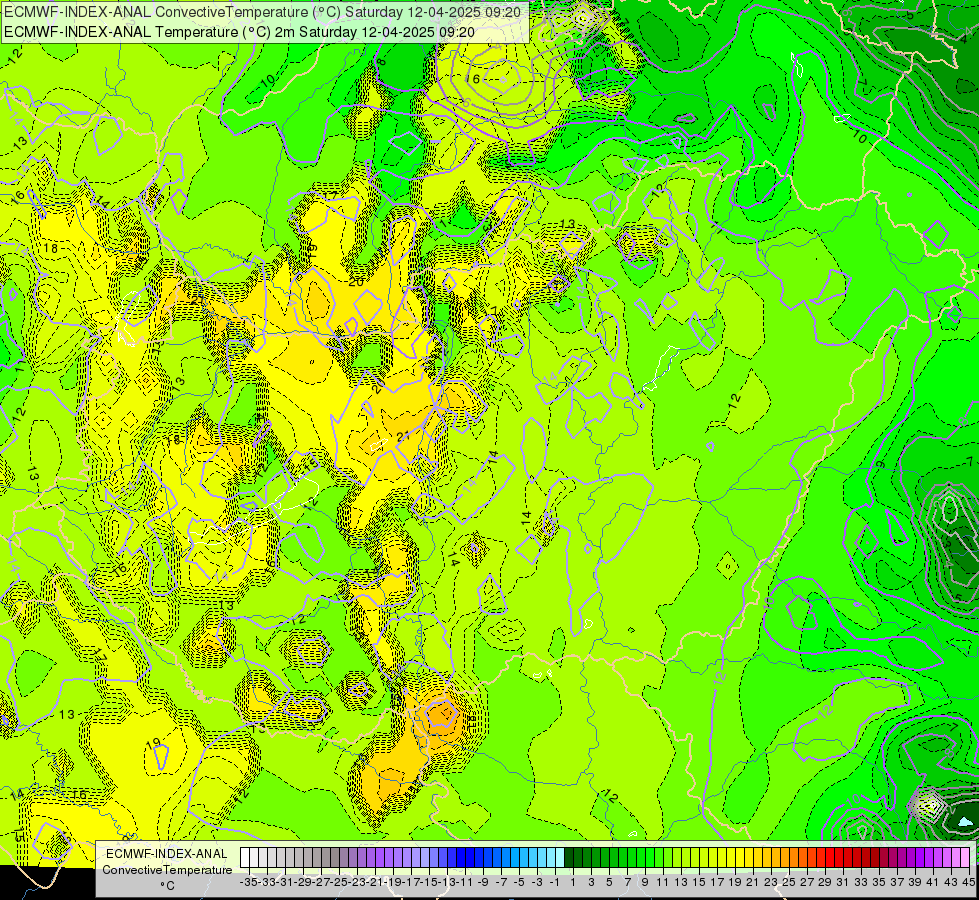Click the ConvectiveTemperature title line at top
This screenshot has height=900, width=979.
click(x=262, y=11)
